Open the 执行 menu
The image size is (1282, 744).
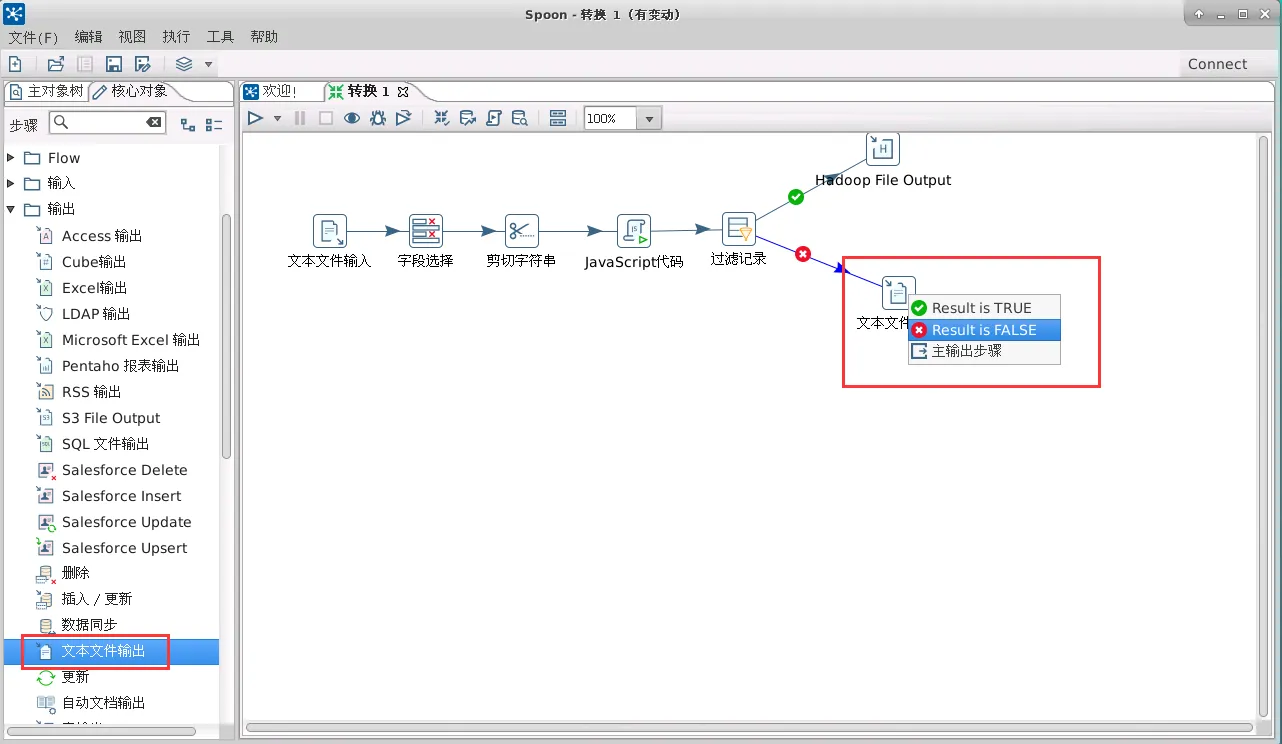tap(176, 37)
